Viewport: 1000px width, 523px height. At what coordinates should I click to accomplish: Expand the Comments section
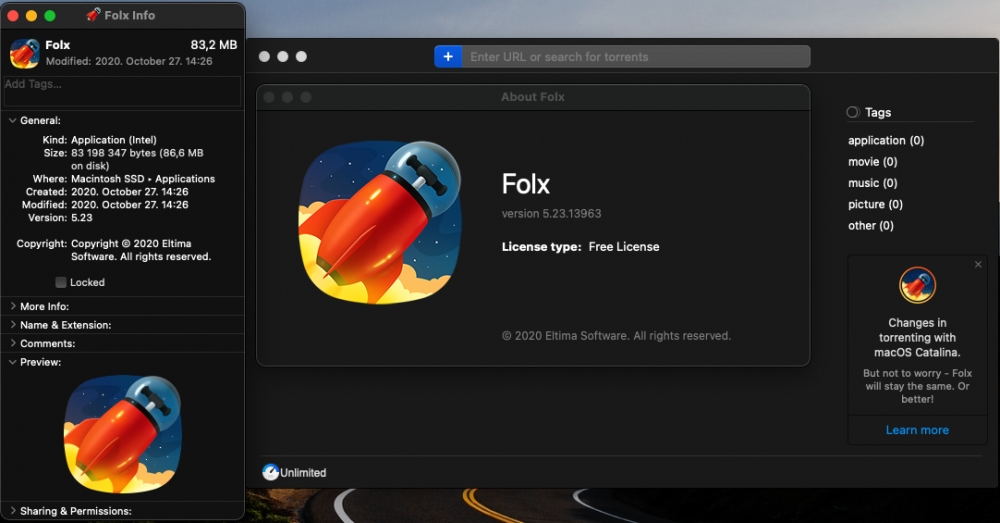point(12,343)
